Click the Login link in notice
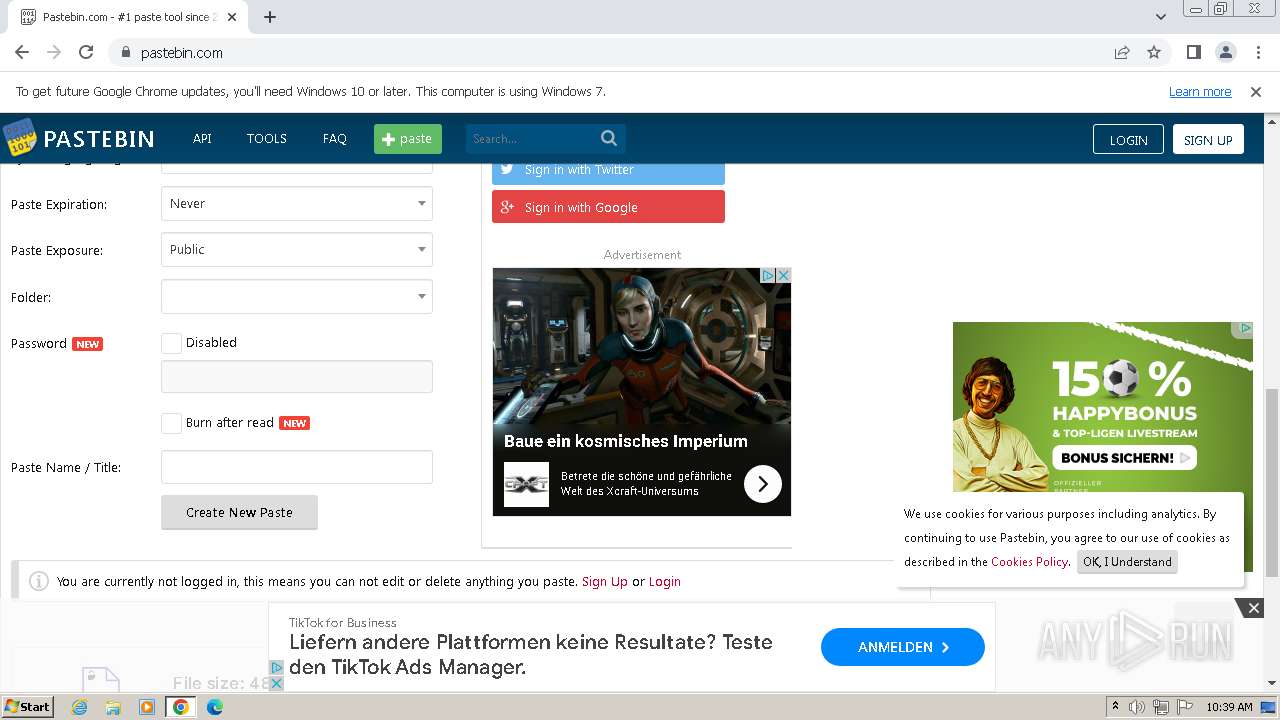The image size is (1280, 720). click(x=664, y=581)
